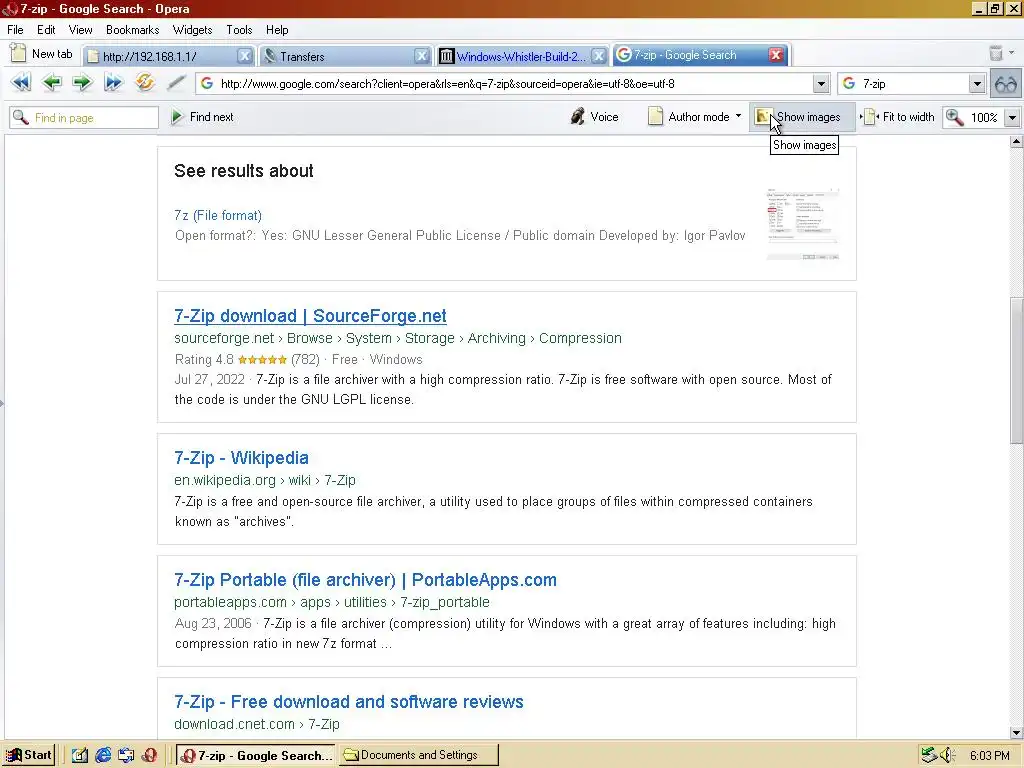The width and height of the screenshot is (1024, 768).
Task: Expand the search engine dropdown arrow
Action: click(976, 84)
